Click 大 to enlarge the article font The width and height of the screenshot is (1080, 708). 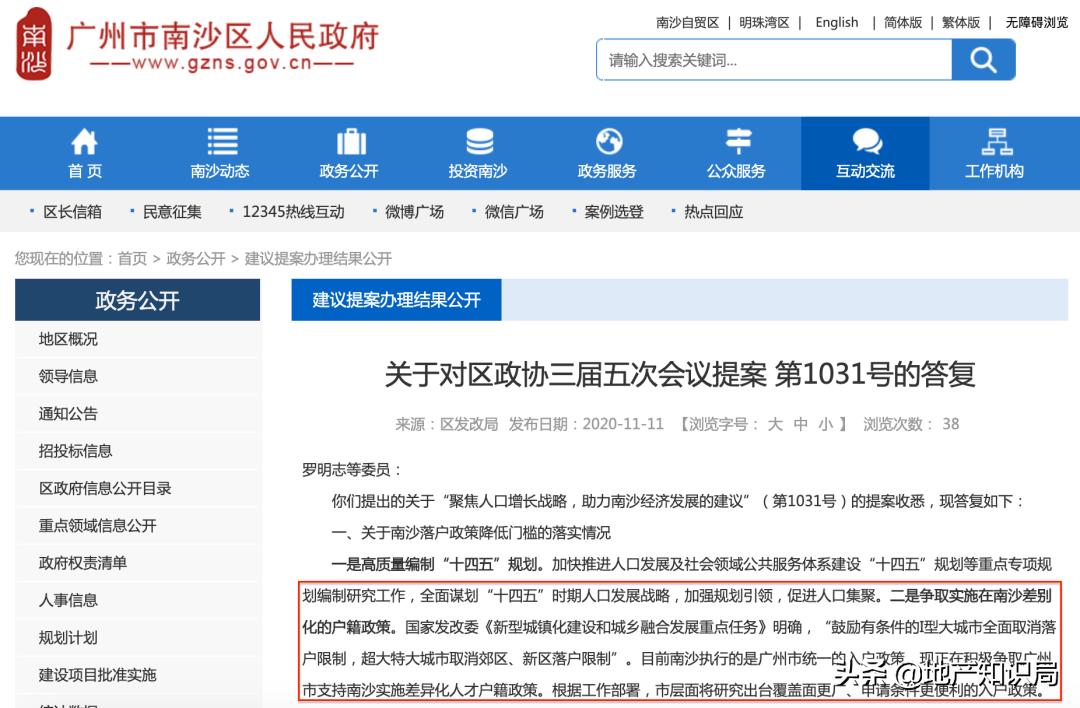[776, 423]
